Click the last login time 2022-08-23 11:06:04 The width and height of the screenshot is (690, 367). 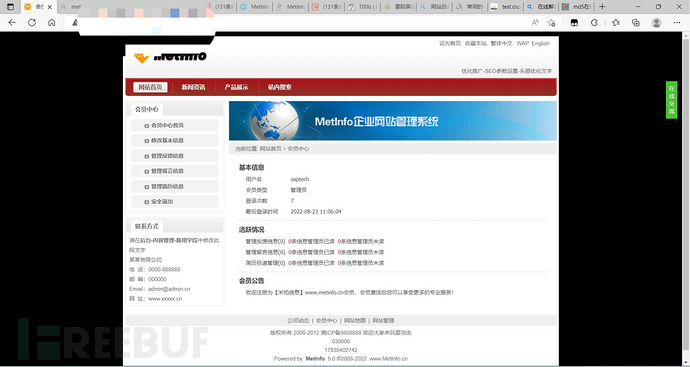316,212
